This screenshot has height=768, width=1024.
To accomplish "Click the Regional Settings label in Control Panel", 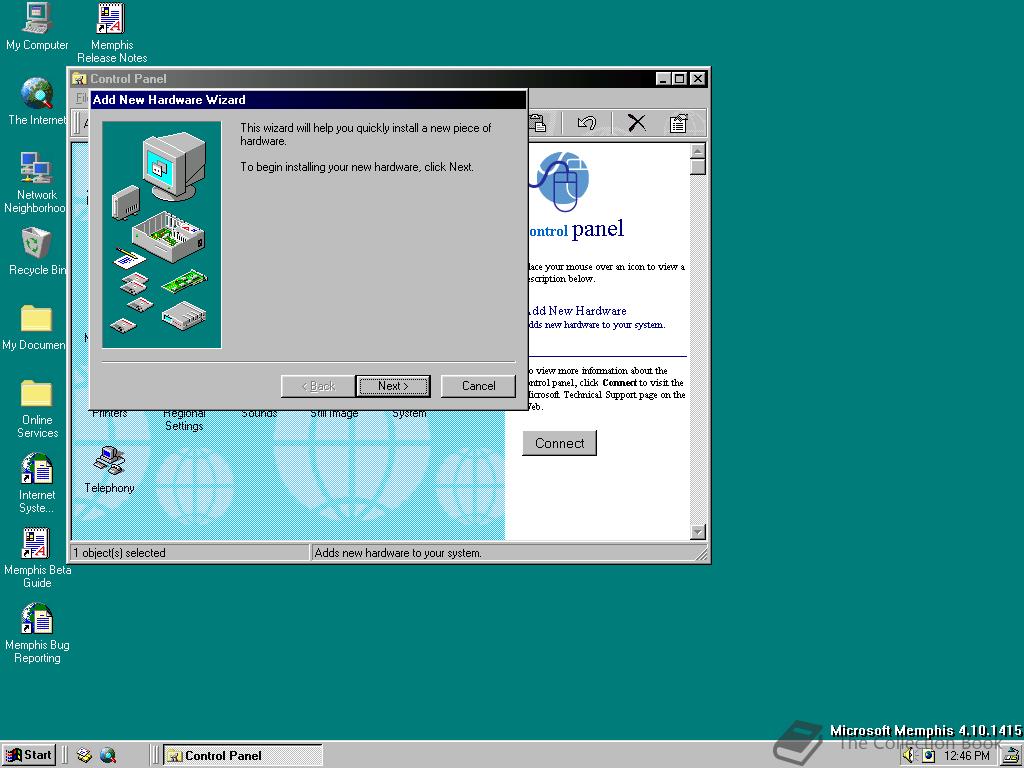I will click(x=184, y=419).
